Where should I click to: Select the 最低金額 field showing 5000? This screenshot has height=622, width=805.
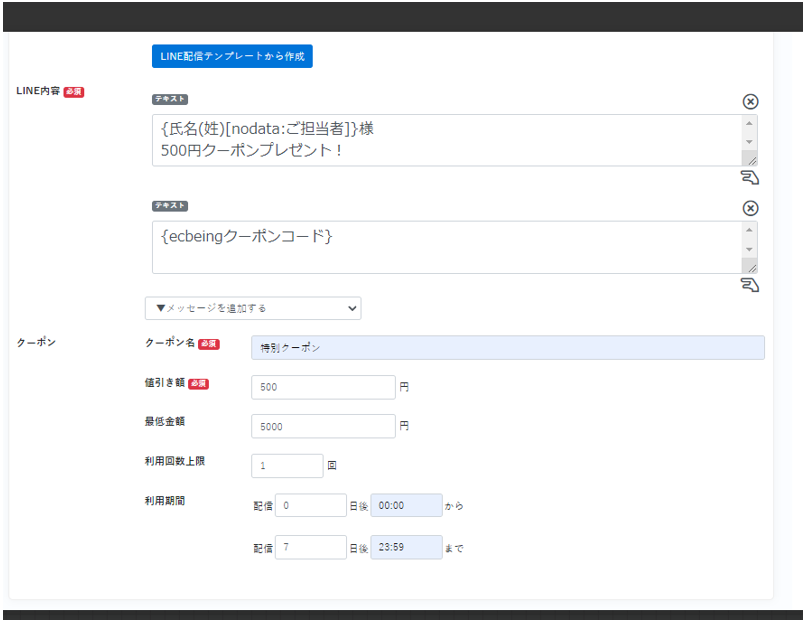tap(323, 426)
